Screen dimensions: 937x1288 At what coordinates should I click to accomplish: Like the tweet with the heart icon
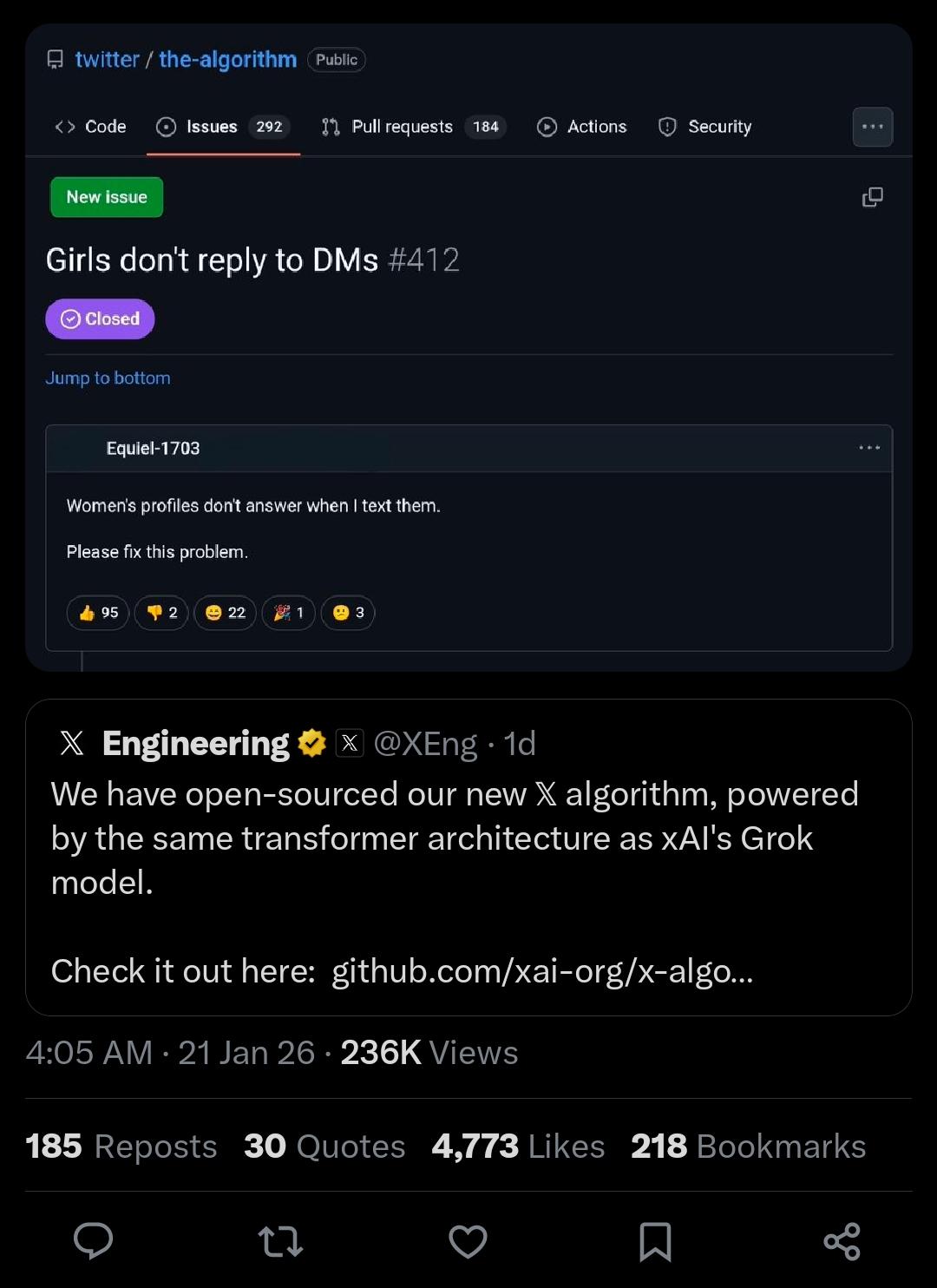[468, 1240]
